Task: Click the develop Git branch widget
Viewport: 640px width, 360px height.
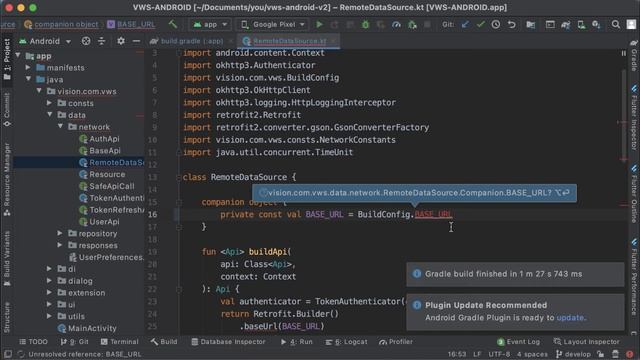Action: (573, 354)
